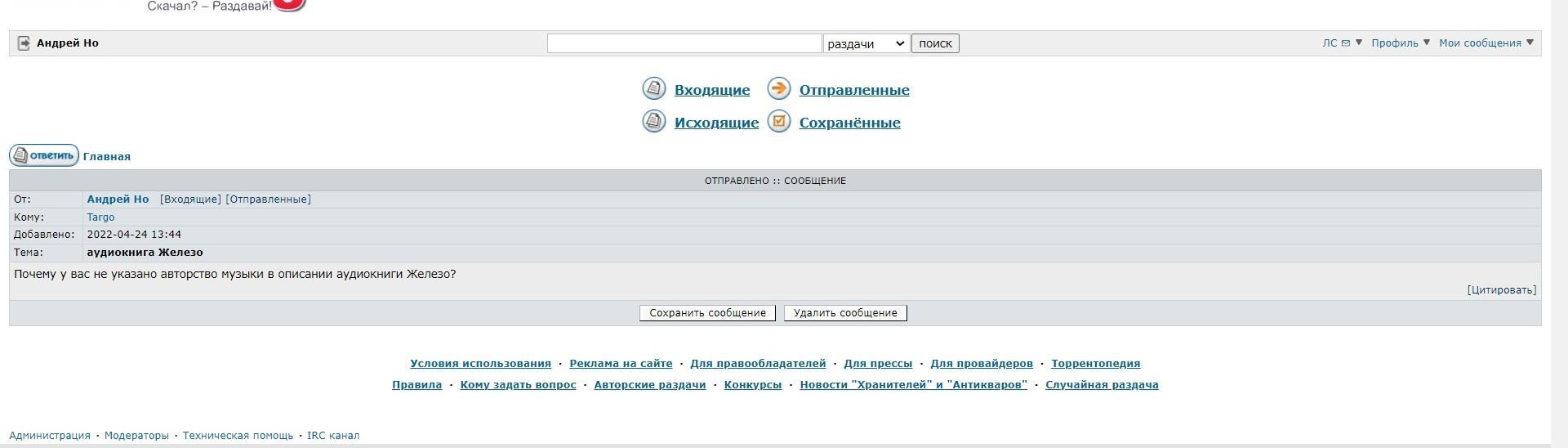1568x448 pixels.
Task: Open Случайная раздача link
Action: (x=1102, y=385)
